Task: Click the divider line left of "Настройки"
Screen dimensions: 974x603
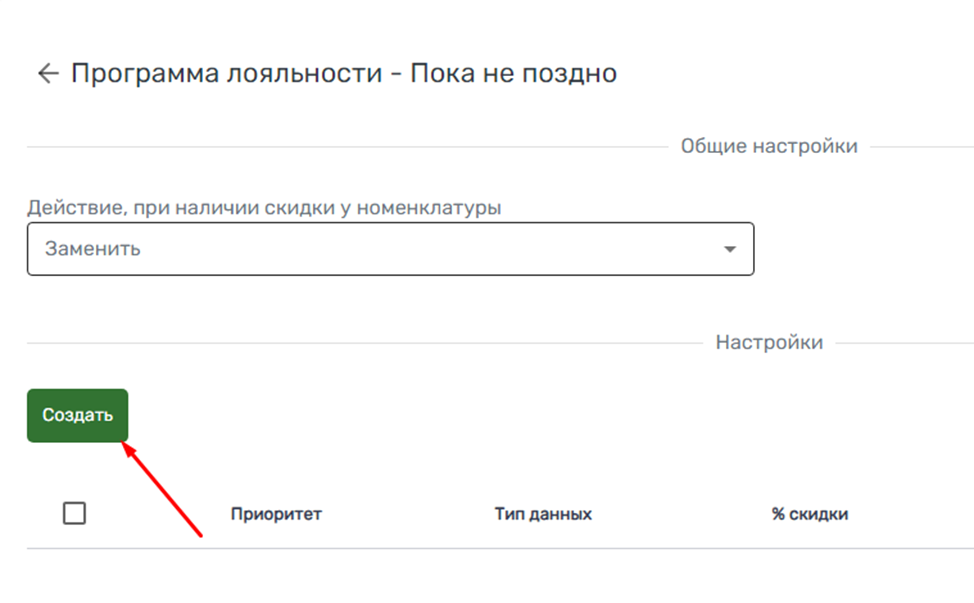Action: click(360, 343)
